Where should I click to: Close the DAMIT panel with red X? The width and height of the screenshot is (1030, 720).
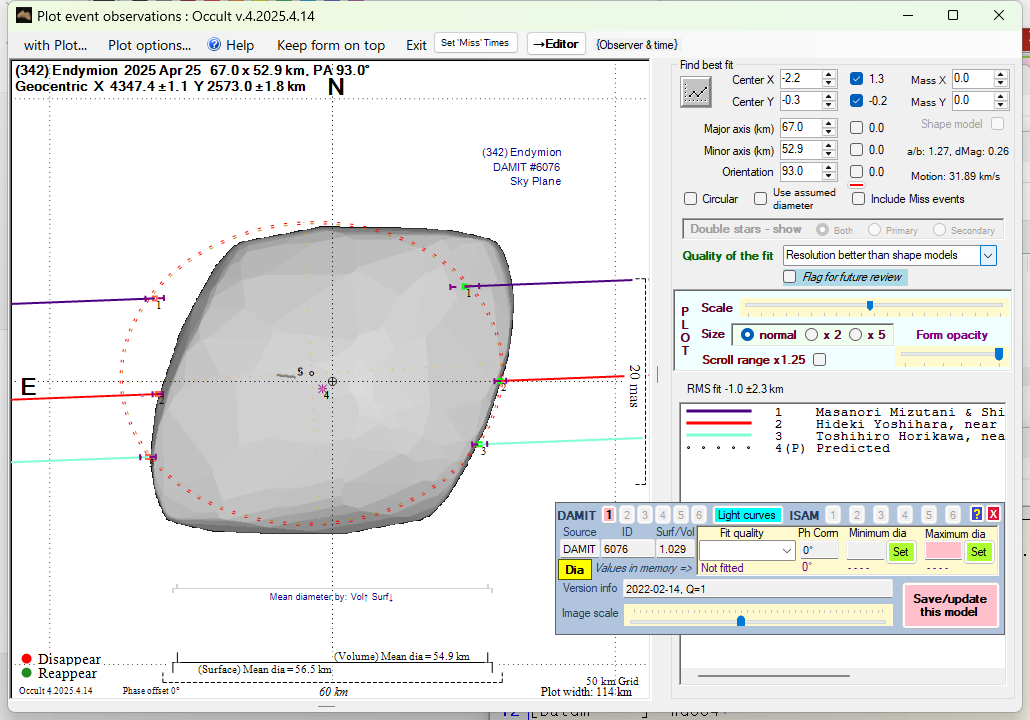tap(993, 514)
